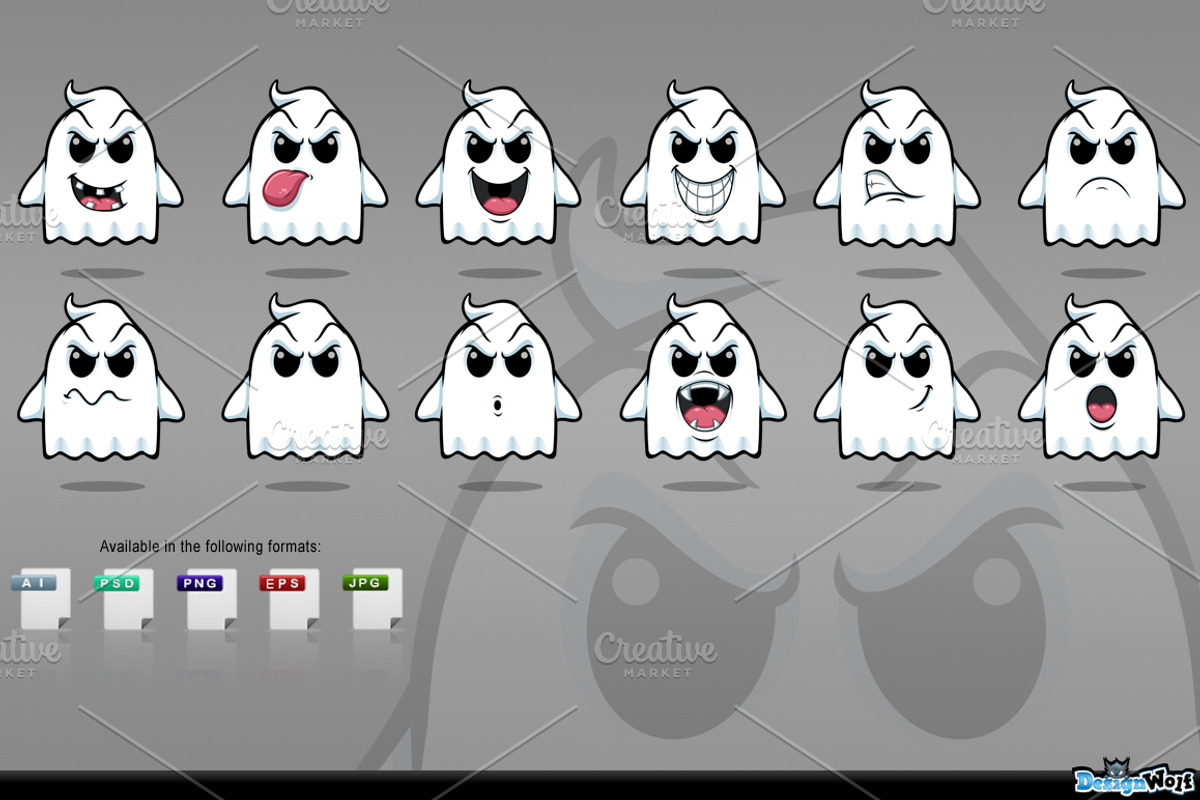Pick the ghost with sly smirk
Image resolution: width=1200 pixels, height=800 pixels.
[x=897, y=377]
